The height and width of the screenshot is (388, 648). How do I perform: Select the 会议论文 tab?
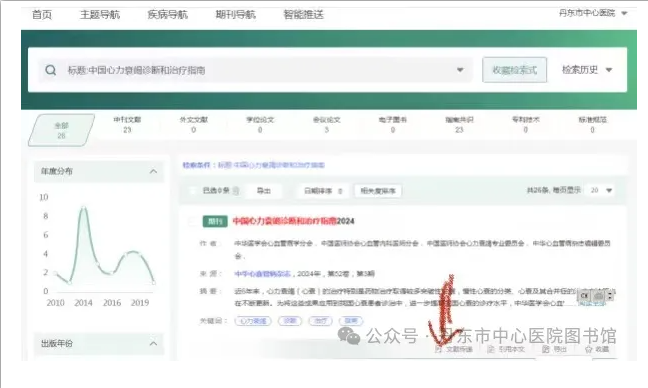[326, 124]
